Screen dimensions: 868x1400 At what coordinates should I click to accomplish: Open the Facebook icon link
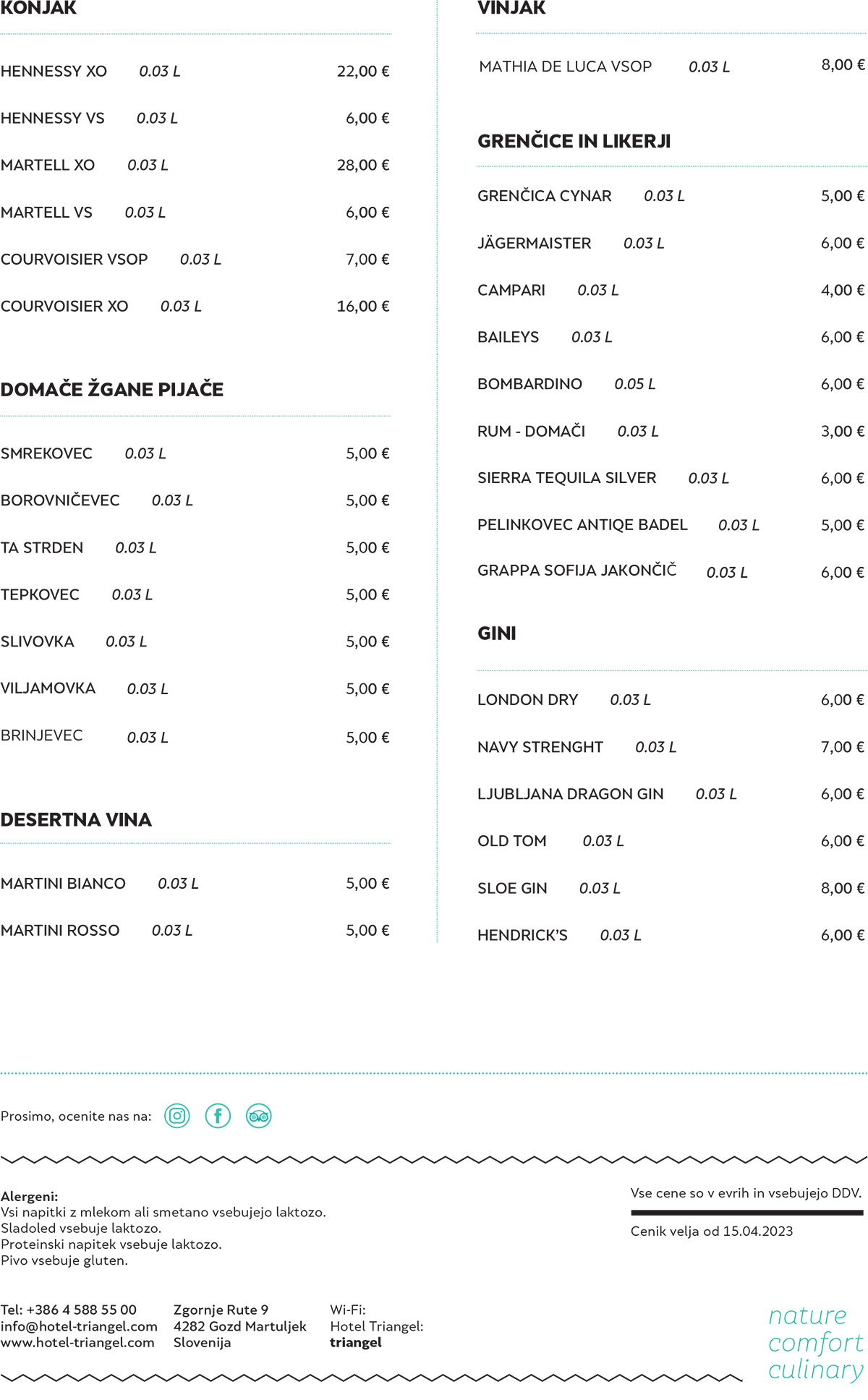pos(218,1116)
